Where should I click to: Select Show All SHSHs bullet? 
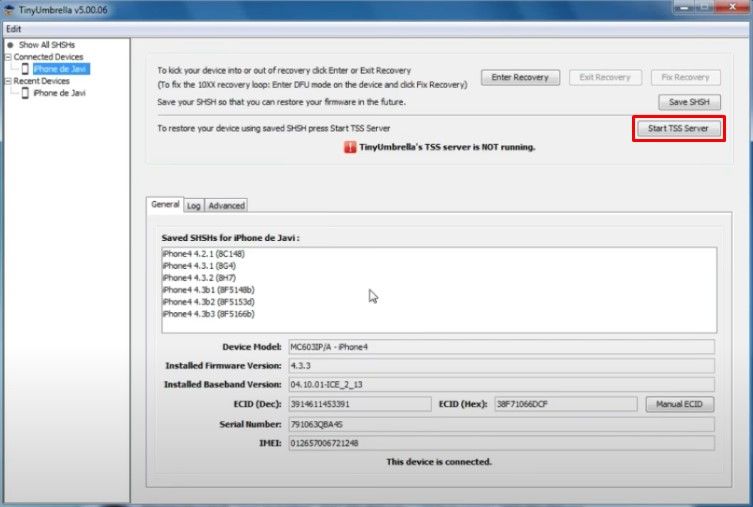tap(10, 45)
